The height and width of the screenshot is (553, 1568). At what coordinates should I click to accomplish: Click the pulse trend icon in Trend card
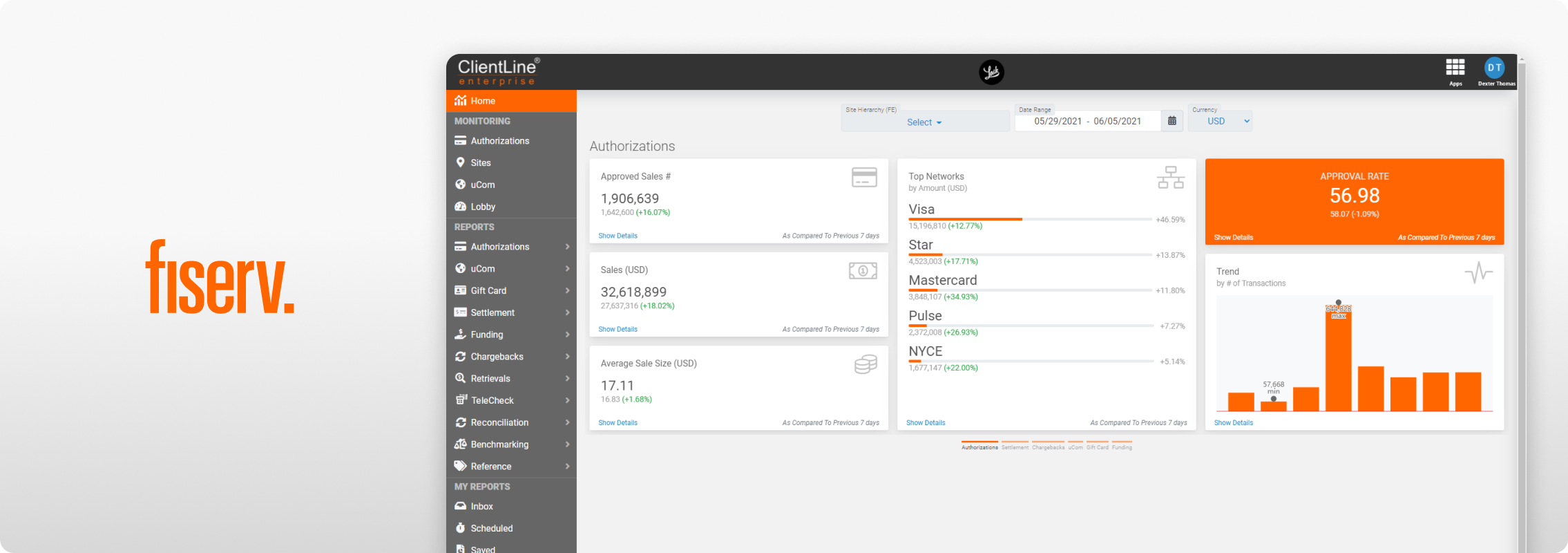click(x=1478, y=272)
